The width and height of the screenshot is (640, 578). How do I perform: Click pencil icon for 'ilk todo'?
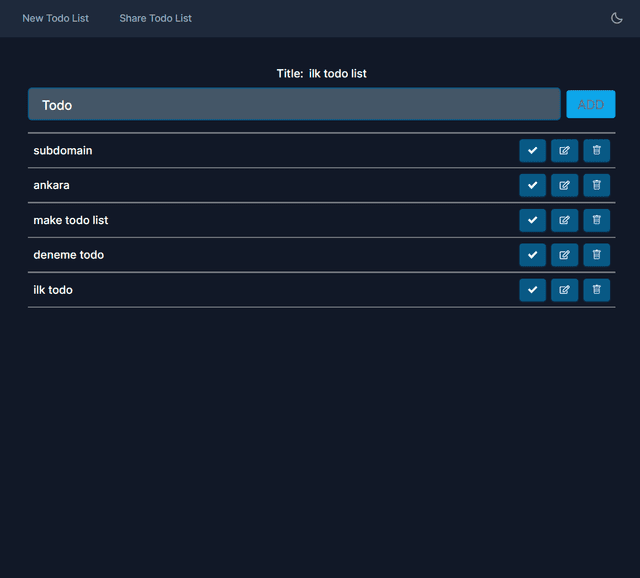pos(564,290)
